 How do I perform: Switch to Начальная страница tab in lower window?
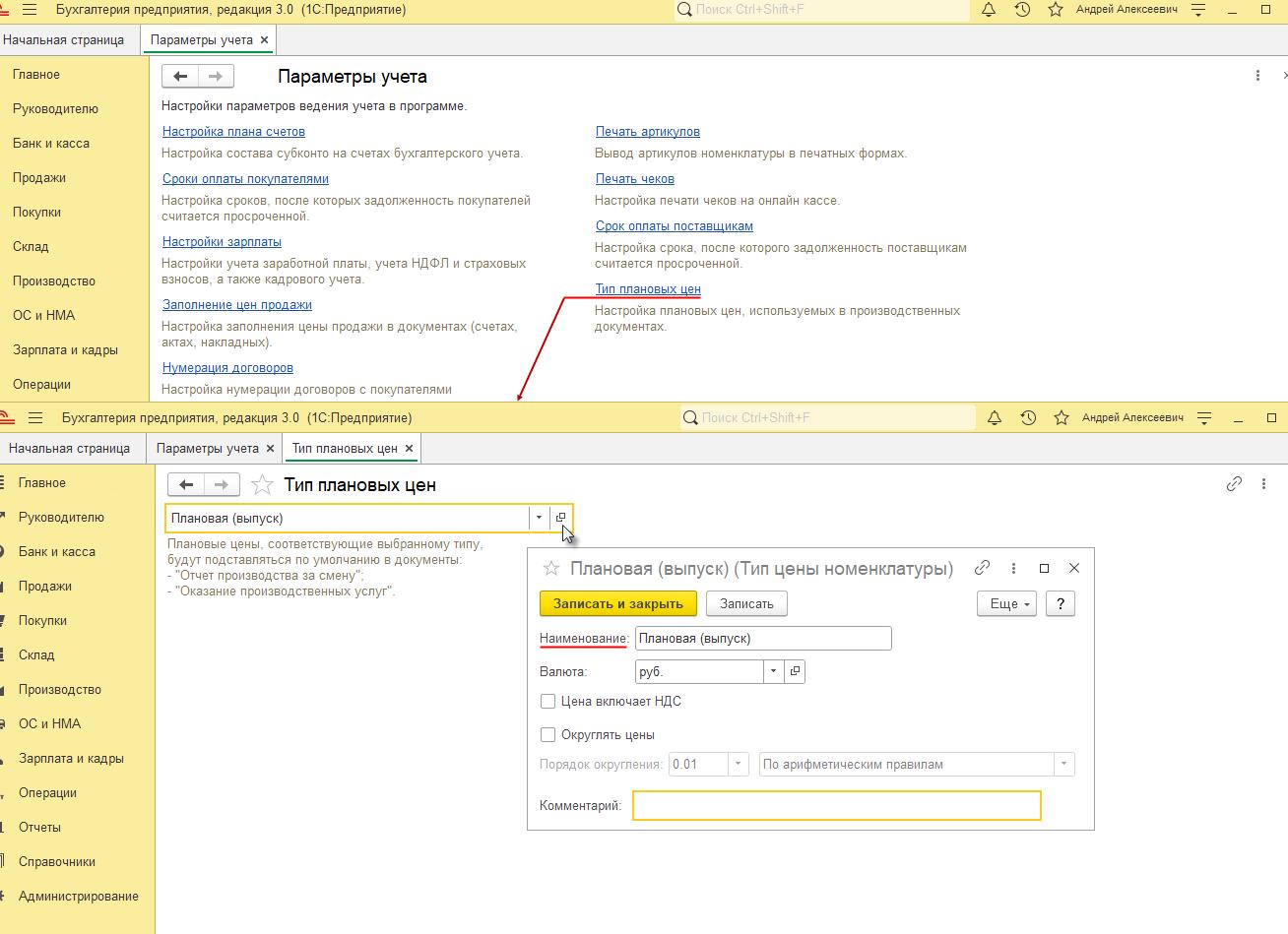69,449
